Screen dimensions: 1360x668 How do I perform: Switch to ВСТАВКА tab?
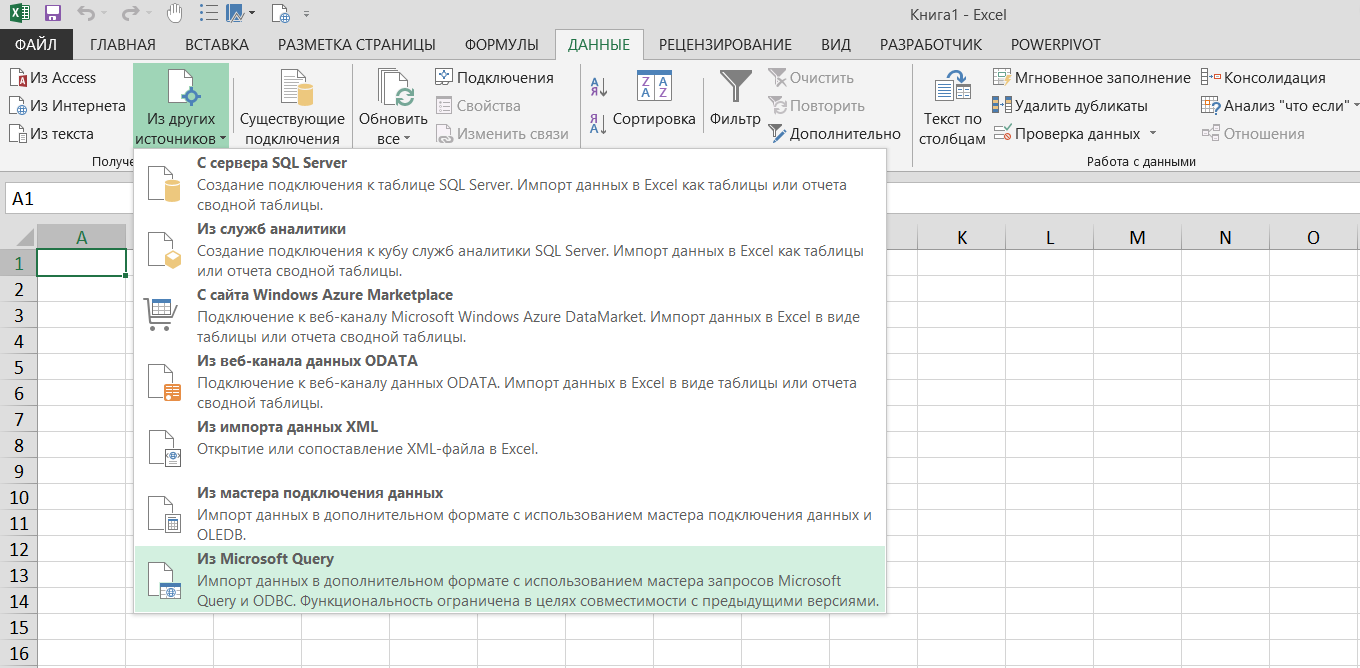[217, 44]
